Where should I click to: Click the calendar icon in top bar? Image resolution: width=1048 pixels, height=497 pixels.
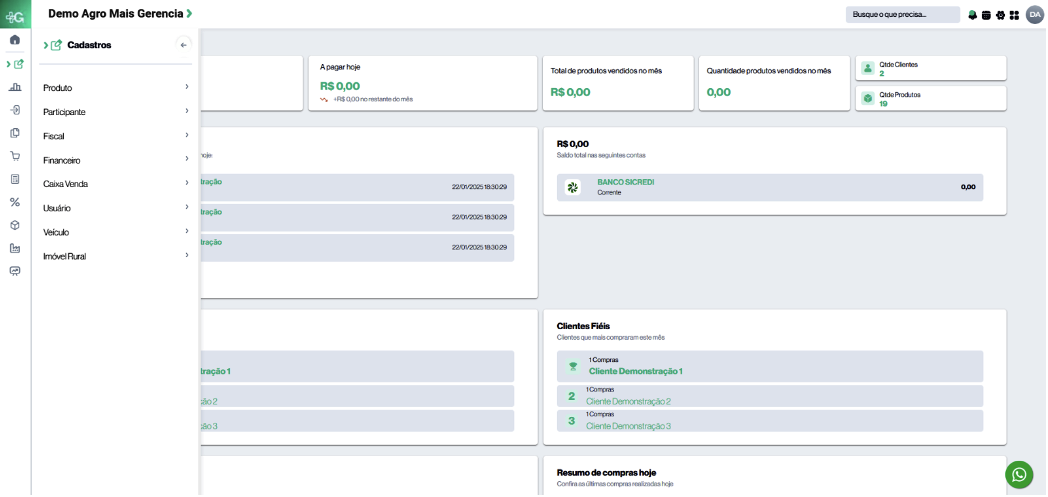click(x=986, y=15)
